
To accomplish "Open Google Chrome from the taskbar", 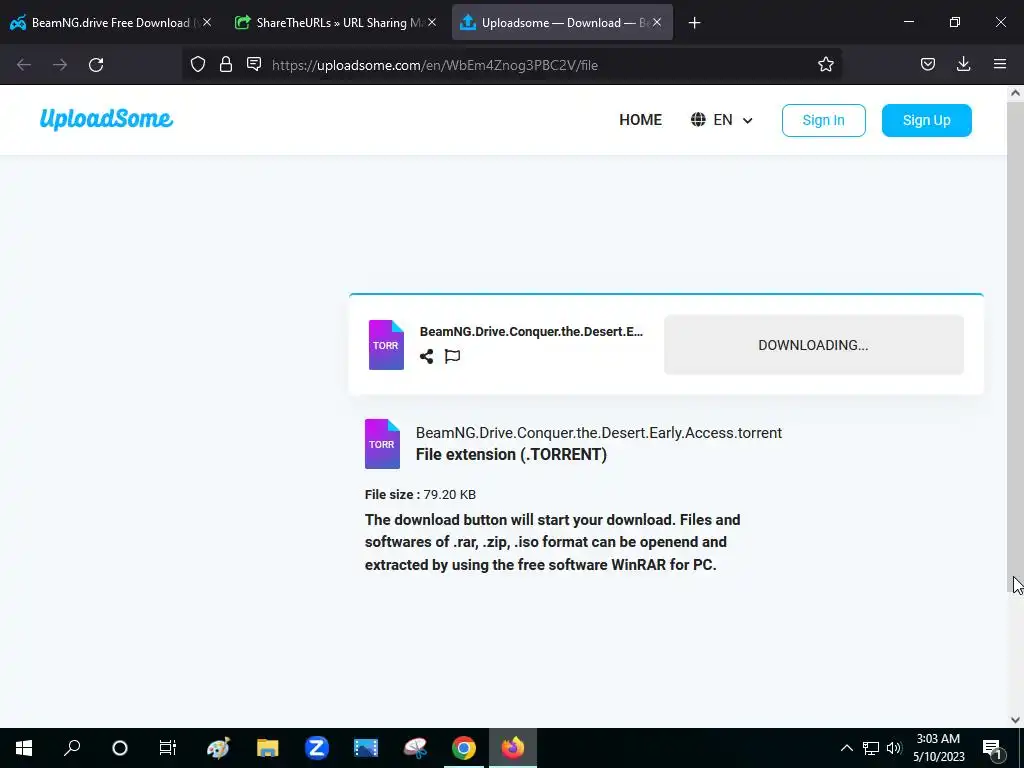I will 464,748.
